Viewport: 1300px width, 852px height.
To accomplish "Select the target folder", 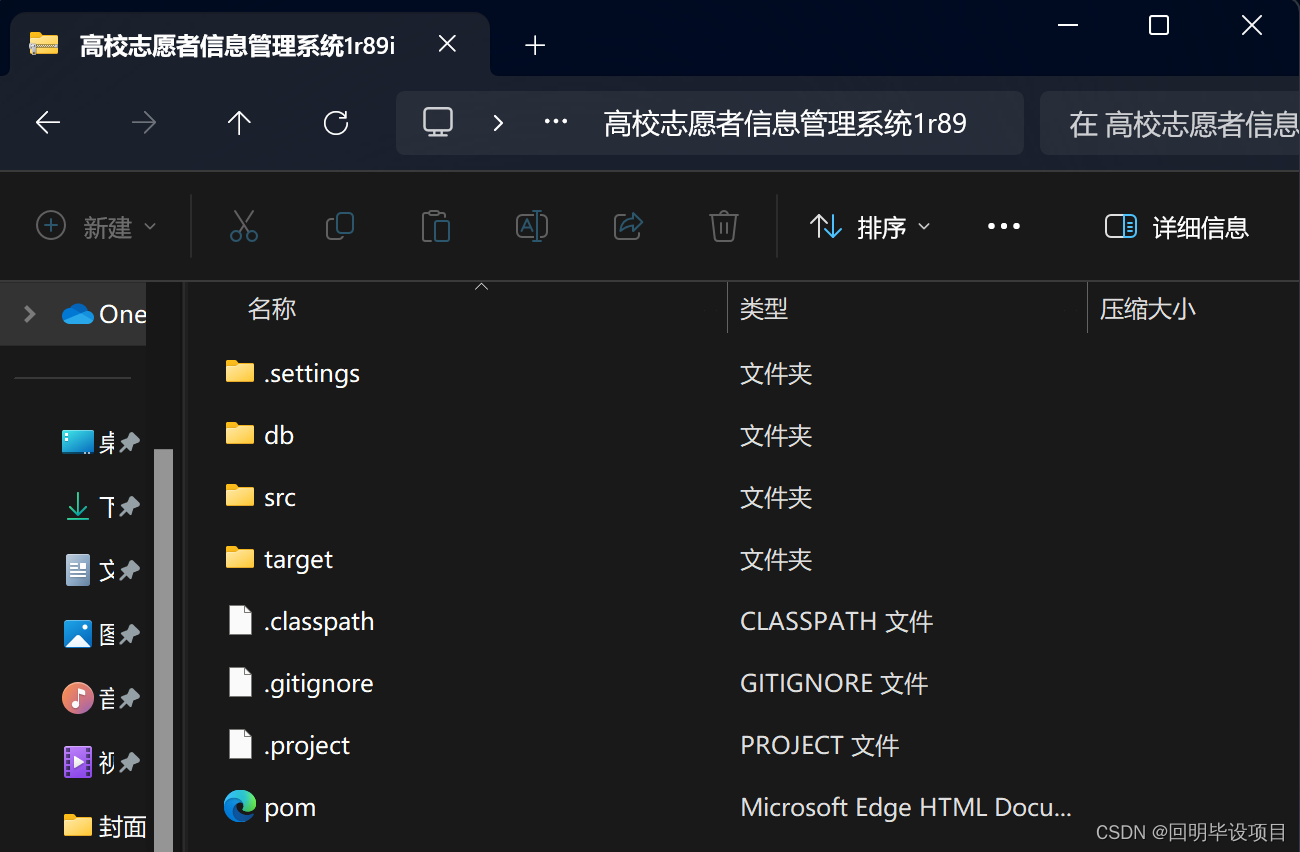I will [279, 559].
